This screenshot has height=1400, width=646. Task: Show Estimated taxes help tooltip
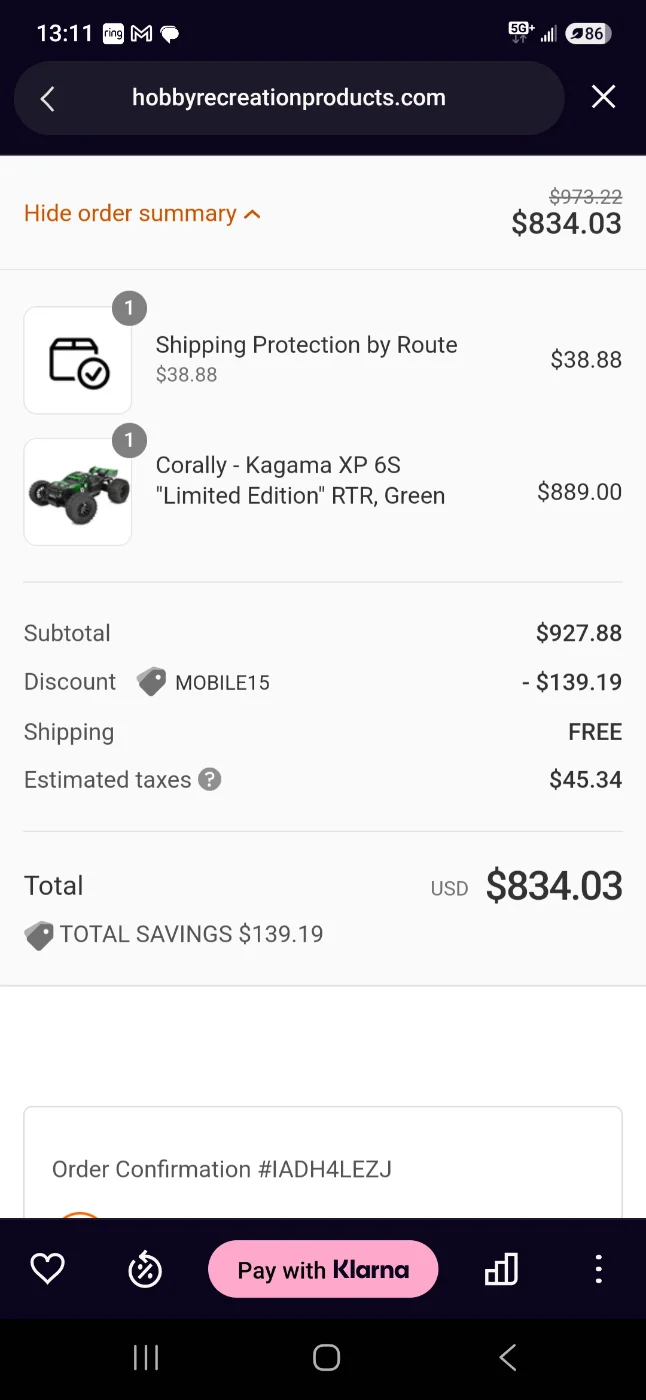pos(209,779)
